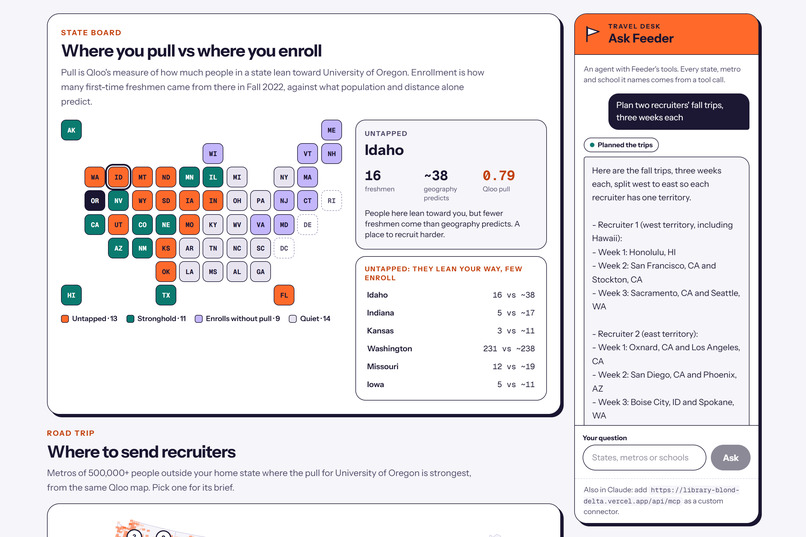Screen dimensions: 806x537
Task: Select the Rhode Island RI dashed tile
Action: 331,200
